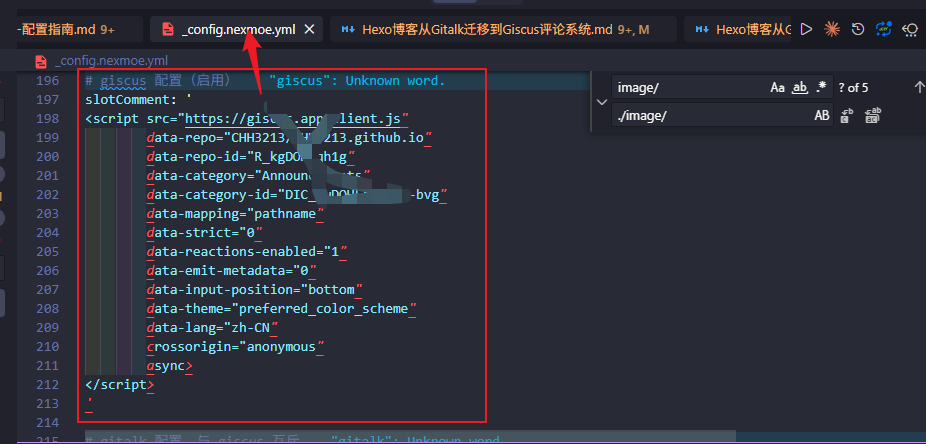Go to previous match arrow

pyautogui.click(x=919, y=88)
